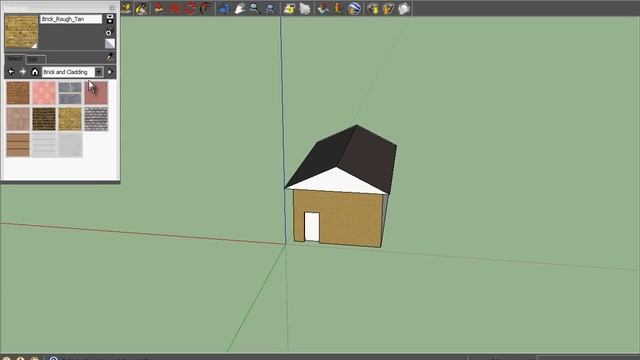Viewport: 640px width, 360px height.
Task: Expand the material library dropdown arrow
Action: pyautogui.click(x=99, y=72)
